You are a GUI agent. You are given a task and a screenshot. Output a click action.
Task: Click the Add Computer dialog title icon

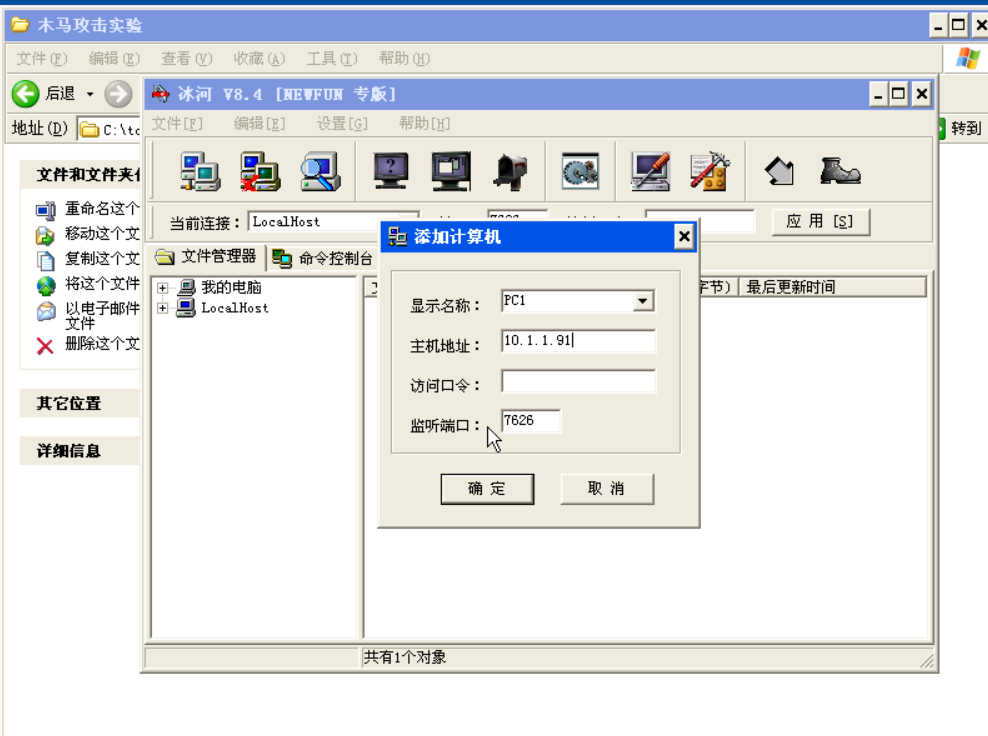pyautogui.click(x=398, y=236)
